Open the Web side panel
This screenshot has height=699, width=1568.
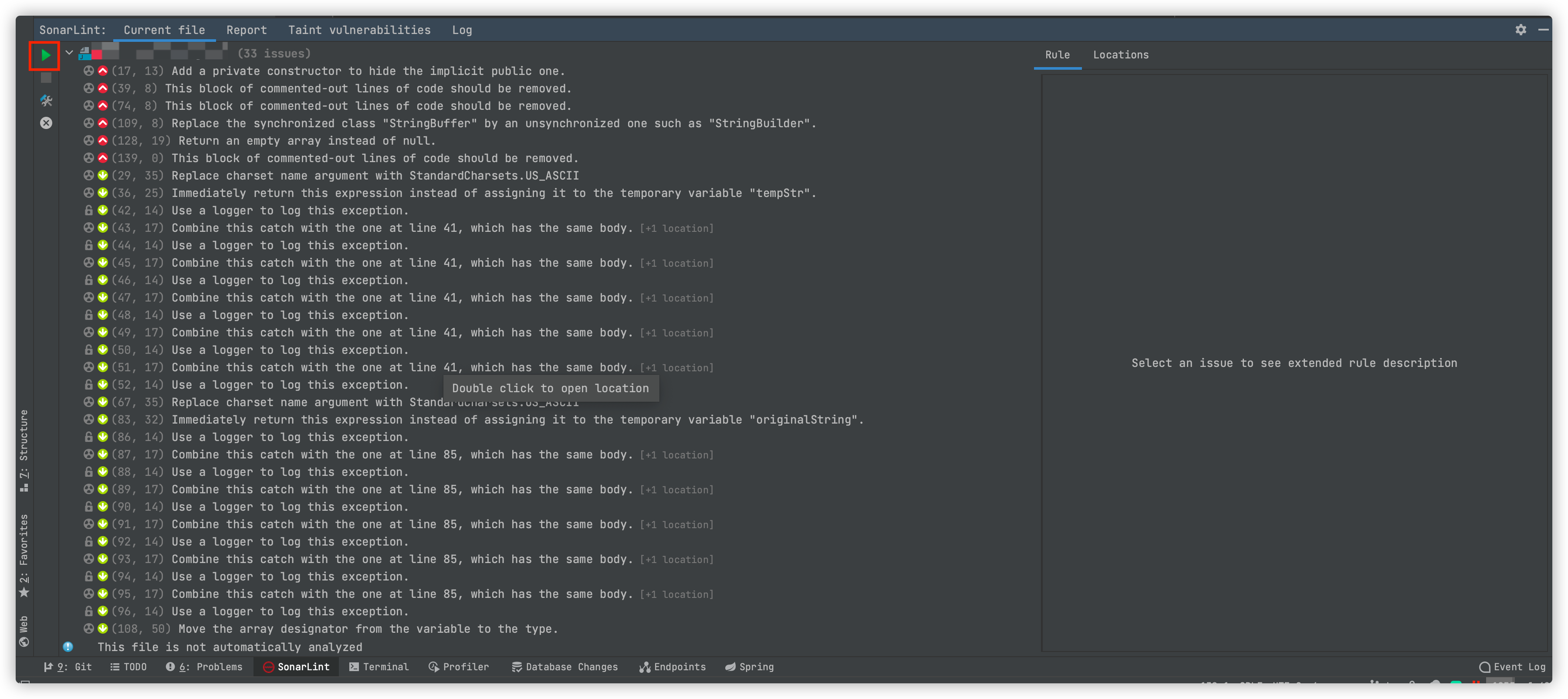click(x=24, y=631)
